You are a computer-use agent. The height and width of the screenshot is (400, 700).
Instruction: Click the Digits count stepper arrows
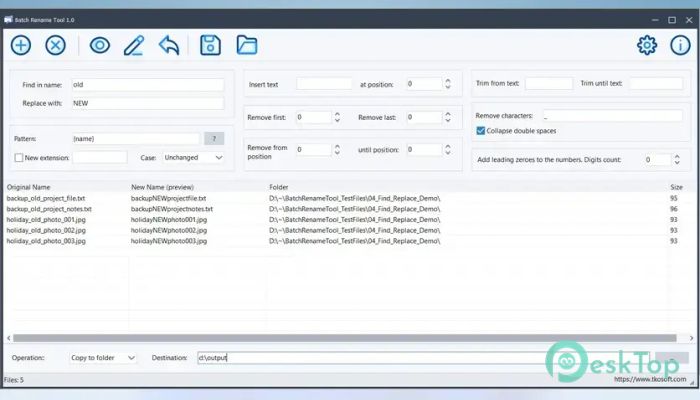(677, 159)
